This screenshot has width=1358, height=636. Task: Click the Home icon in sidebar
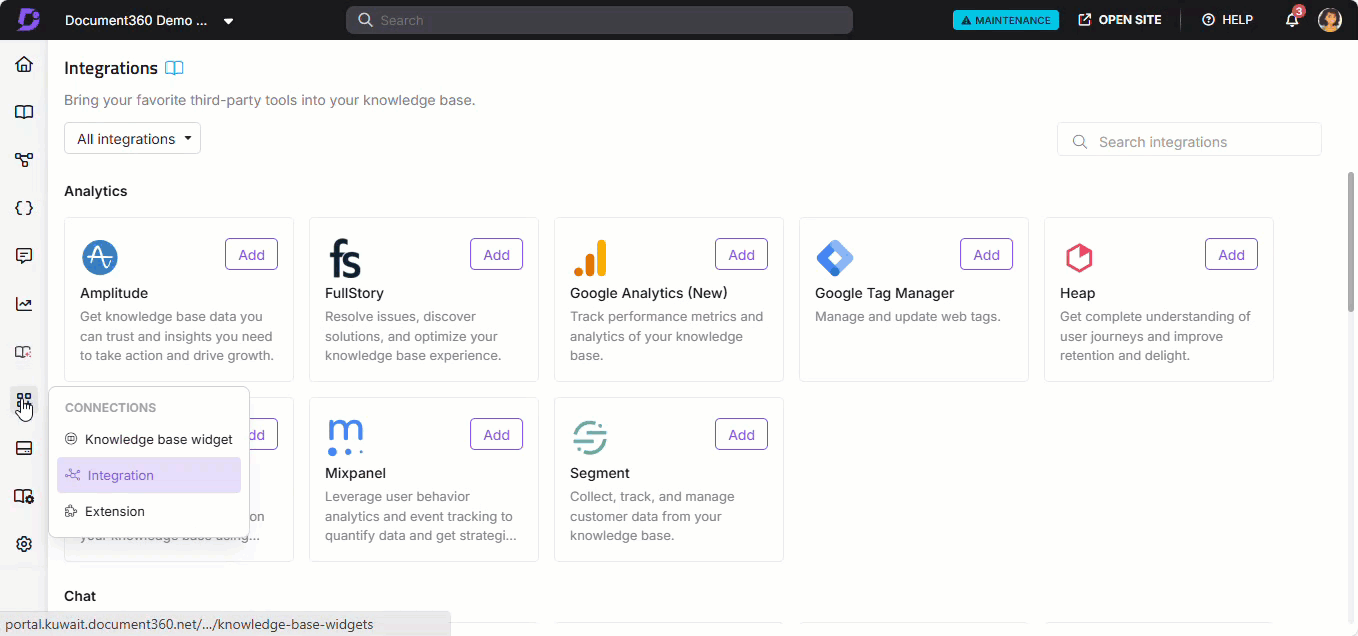click(24, 65)
